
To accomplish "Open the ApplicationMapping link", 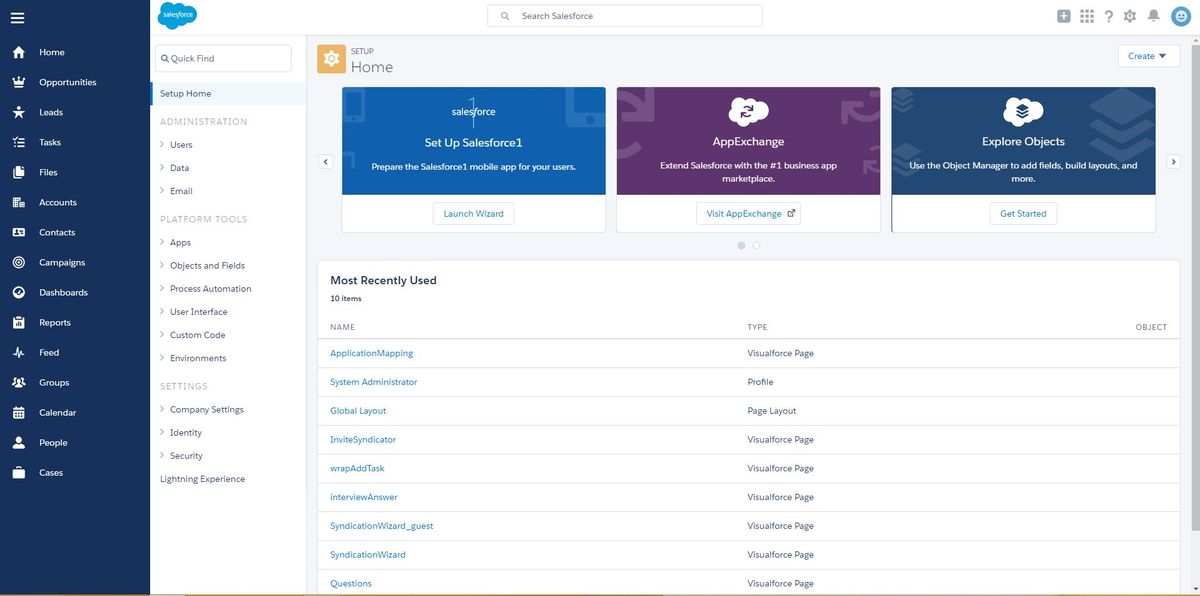I will point(371,353).
